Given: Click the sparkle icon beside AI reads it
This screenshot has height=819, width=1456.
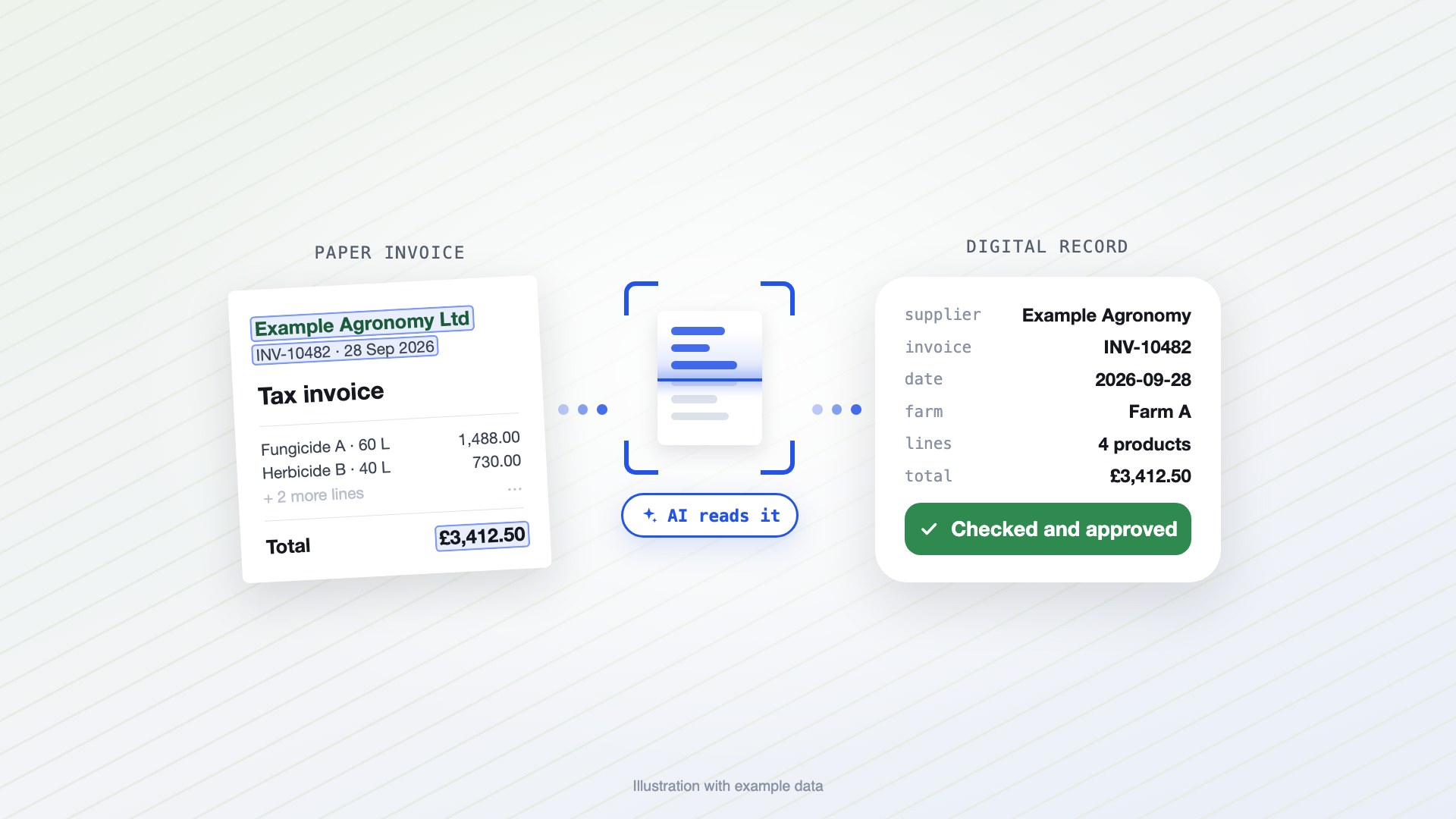Looking at the screenshot, I should [x=650, y=515].
